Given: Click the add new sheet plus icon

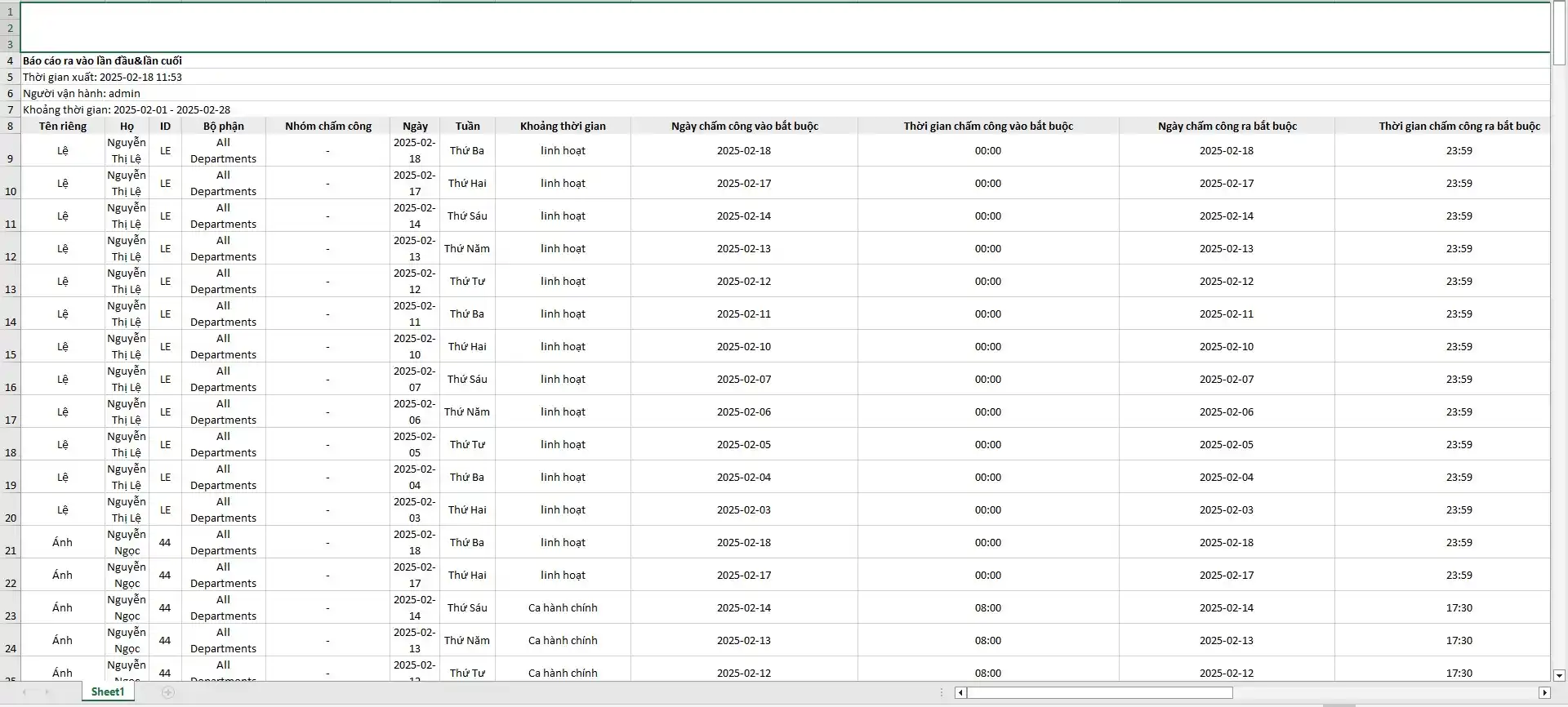Looking at the screenshot, I should 167,692.
